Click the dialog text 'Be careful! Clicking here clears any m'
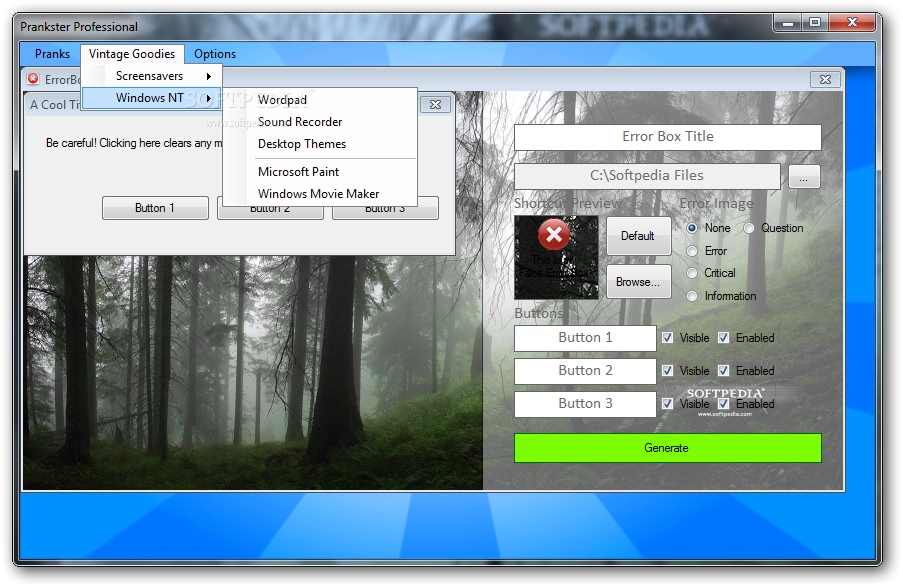 [x=134, y=143]
